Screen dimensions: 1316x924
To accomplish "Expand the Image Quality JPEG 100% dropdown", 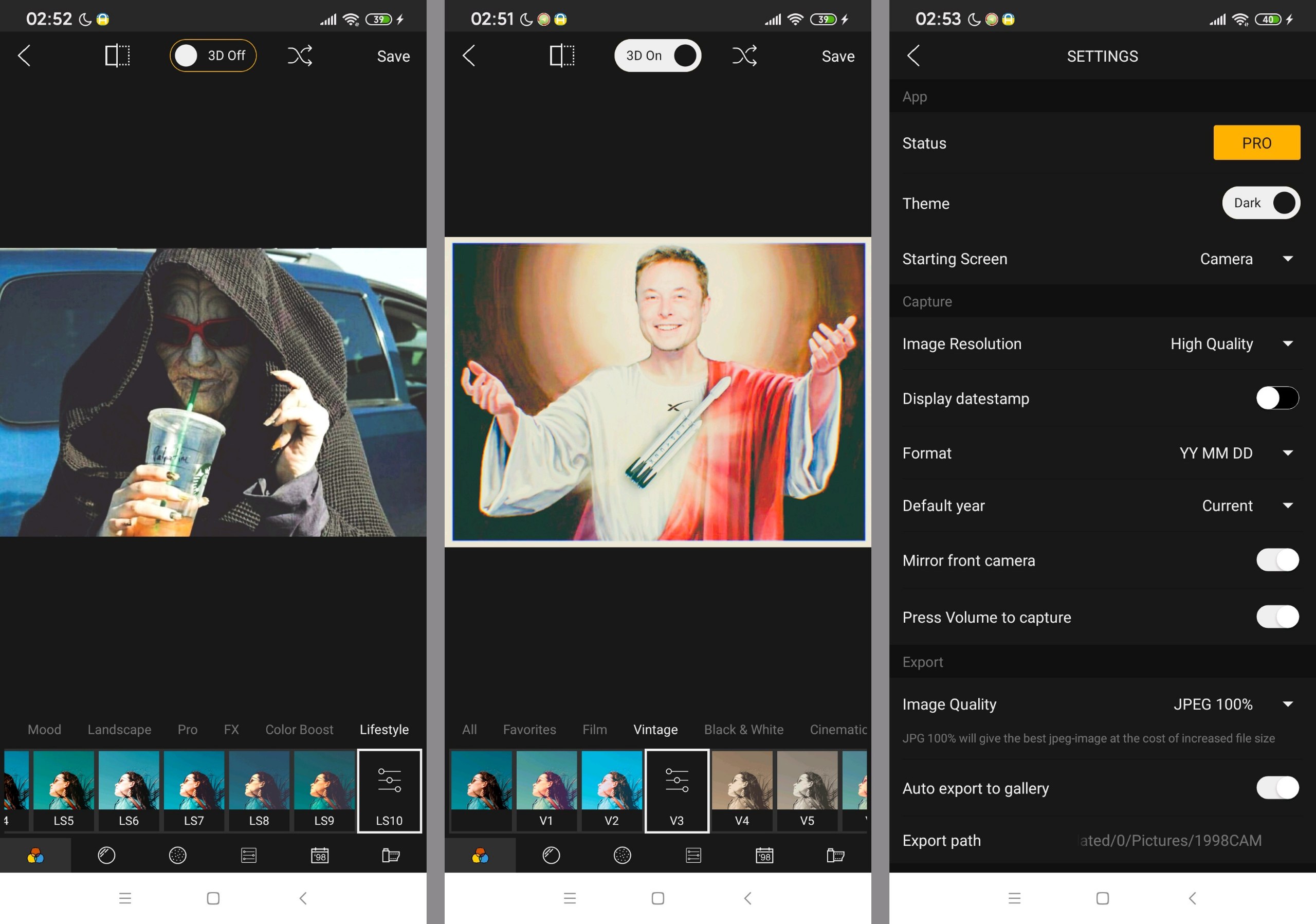I will click(1287, 704).
